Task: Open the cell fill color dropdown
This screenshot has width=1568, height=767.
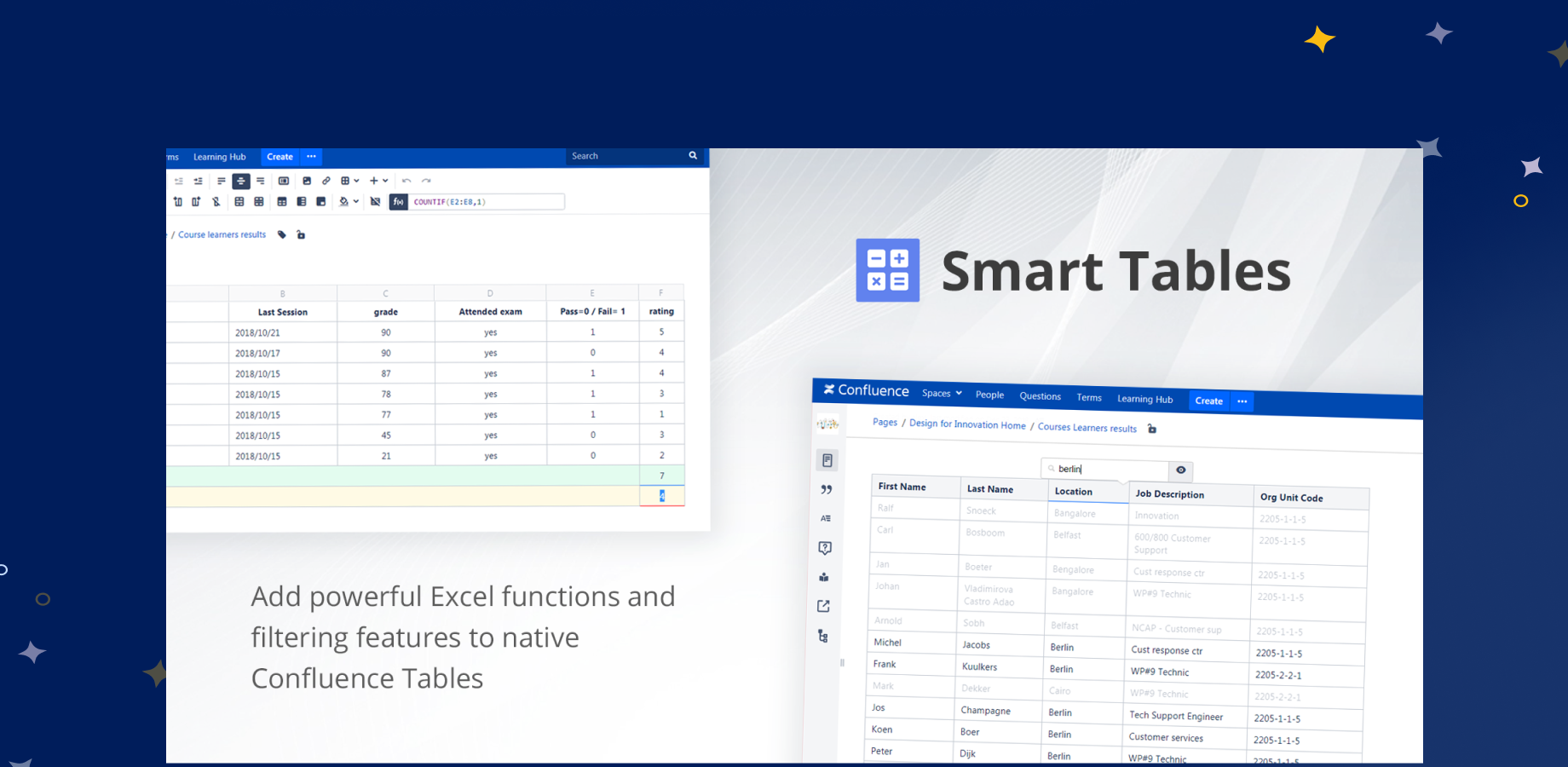Action: pos(349,202)
